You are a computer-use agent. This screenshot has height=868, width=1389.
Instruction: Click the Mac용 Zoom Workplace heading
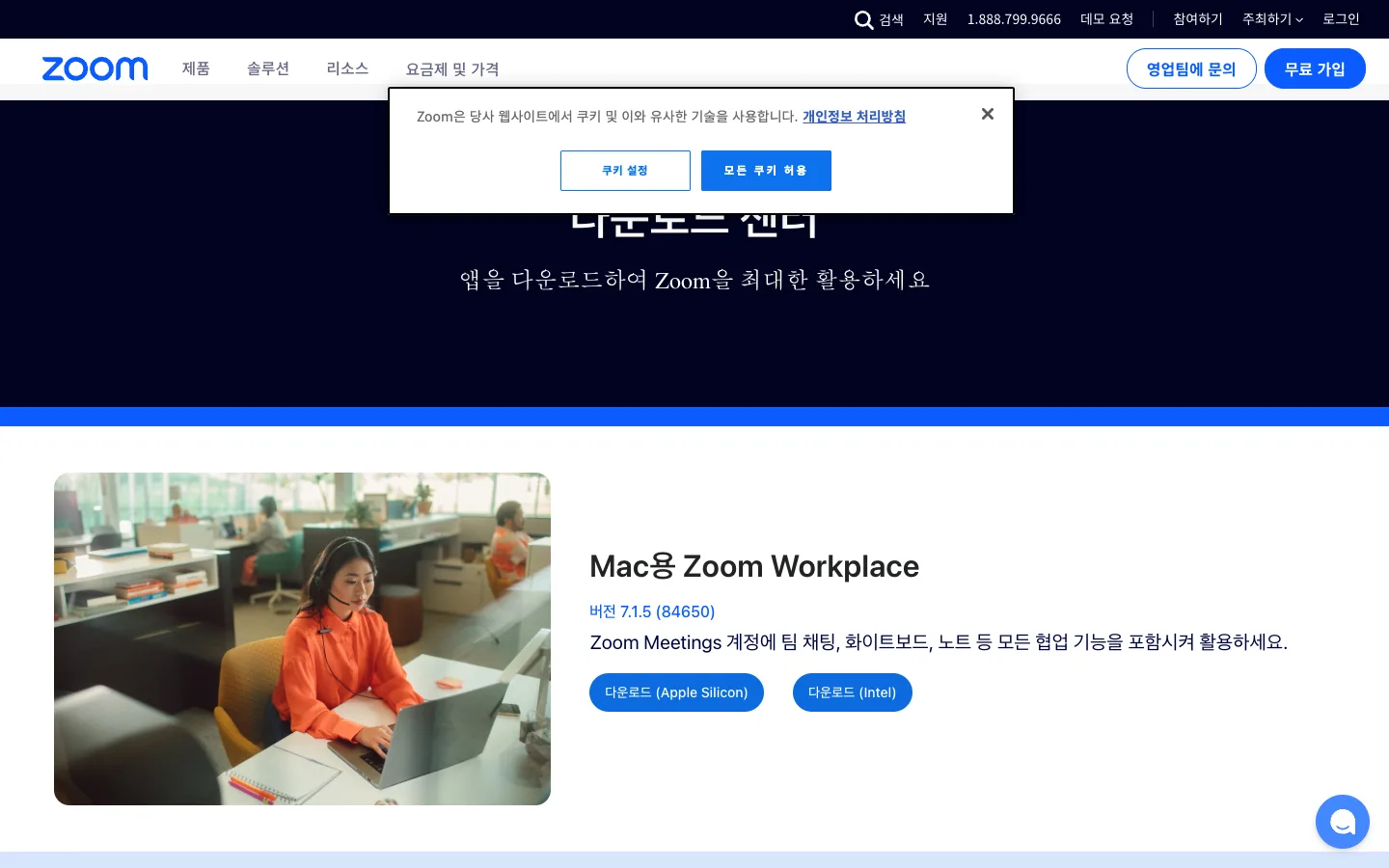[x=754, y=566]
